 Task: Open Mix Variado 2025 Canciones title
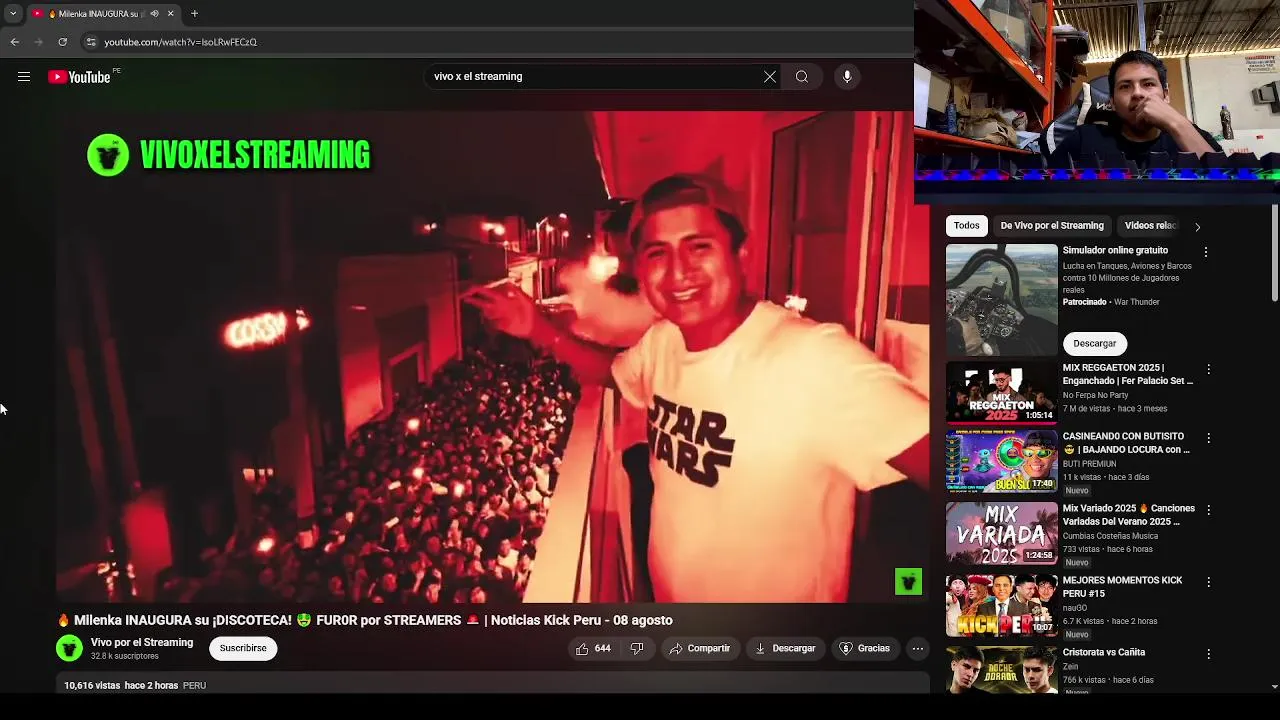coord(1129,515)
